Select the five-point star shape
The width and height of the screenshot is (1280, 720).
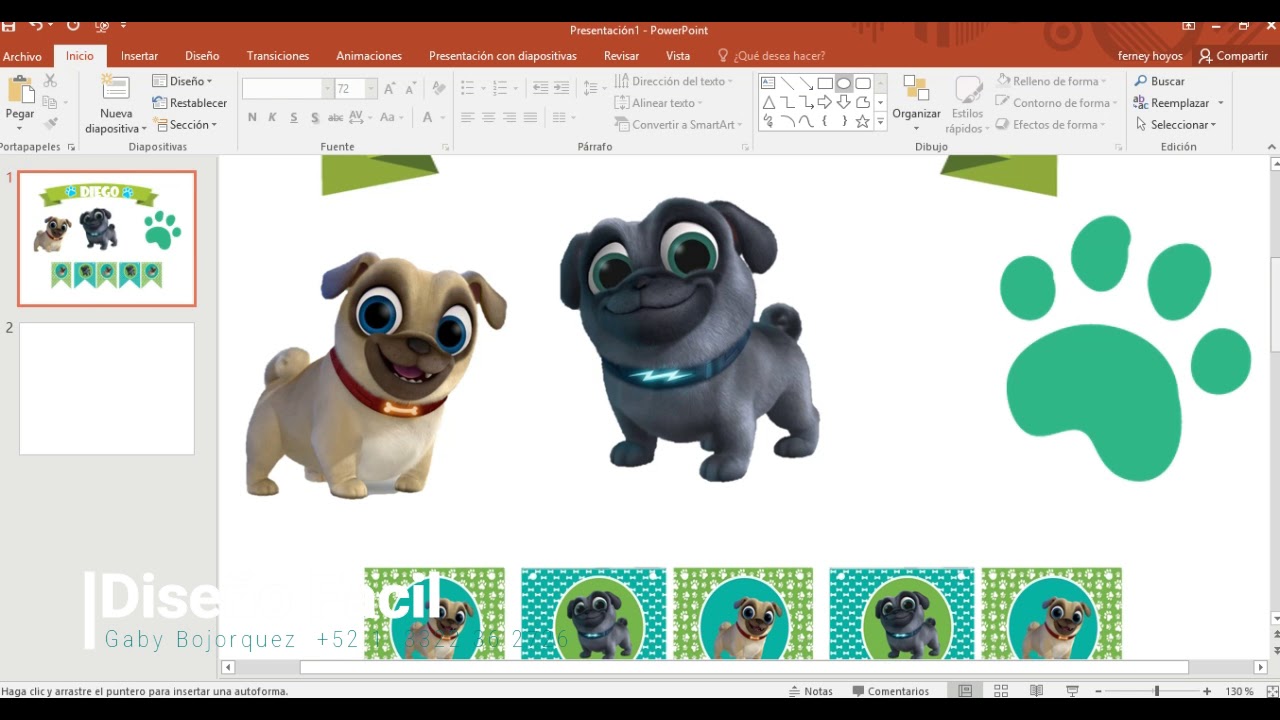863,121
